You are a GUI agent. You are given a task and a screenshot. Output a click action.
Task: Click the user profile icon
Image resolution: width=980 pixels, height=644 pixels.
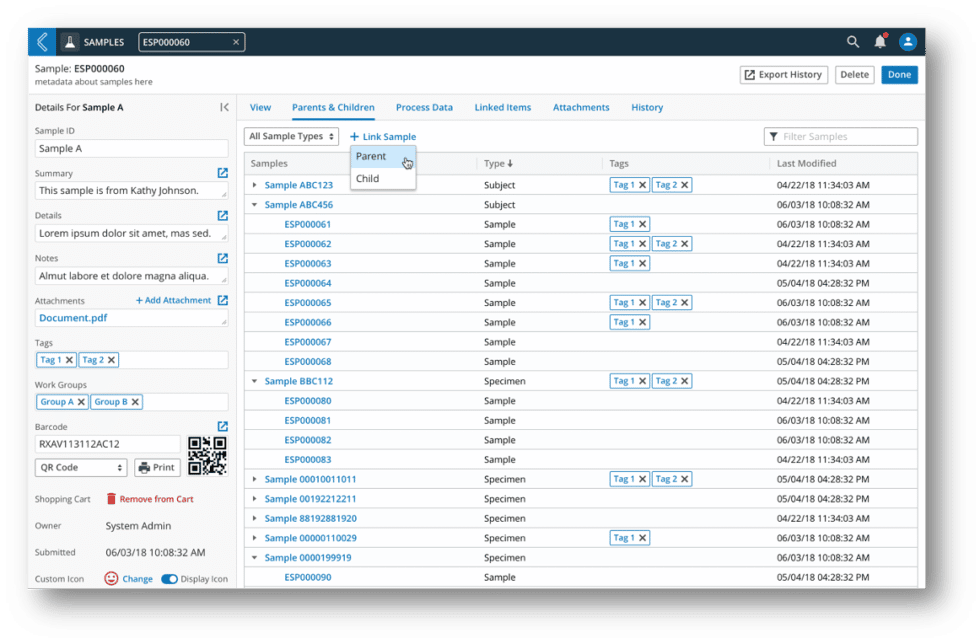[908, 41]
